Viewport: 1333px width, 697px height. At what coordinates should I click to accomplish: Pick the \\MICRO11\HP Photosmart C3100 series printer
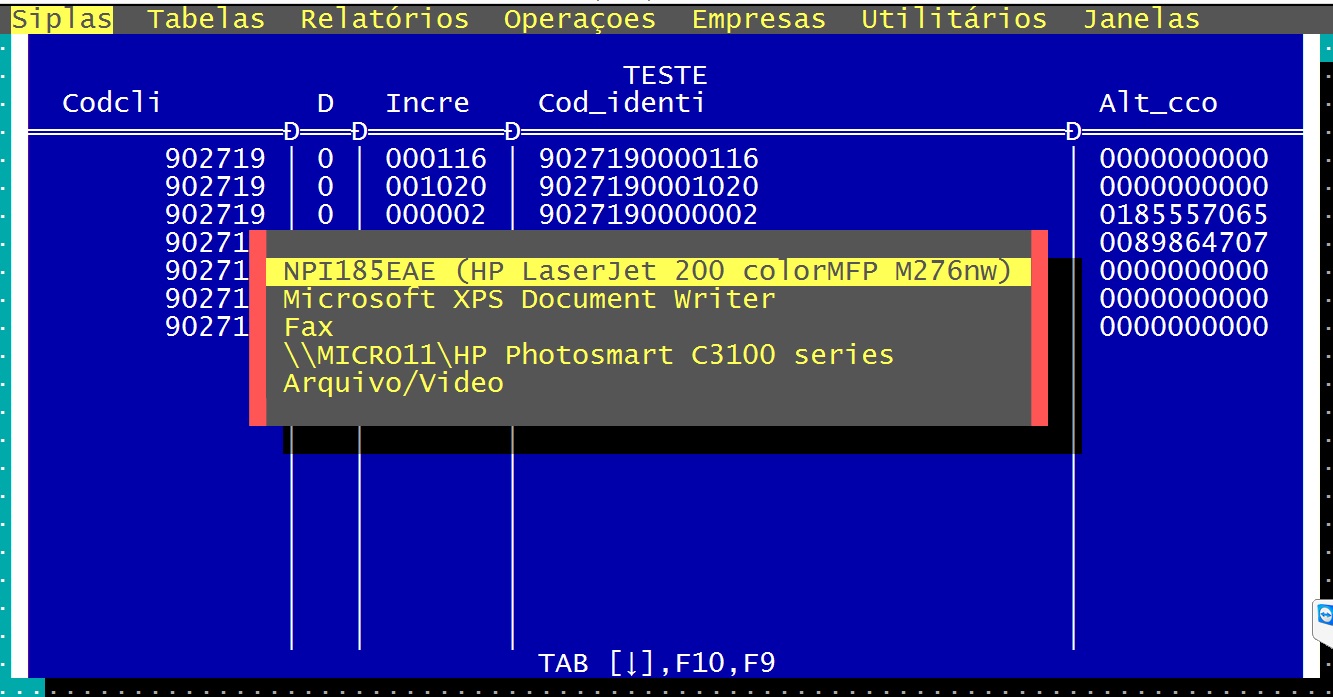click(x=588, y=355)
